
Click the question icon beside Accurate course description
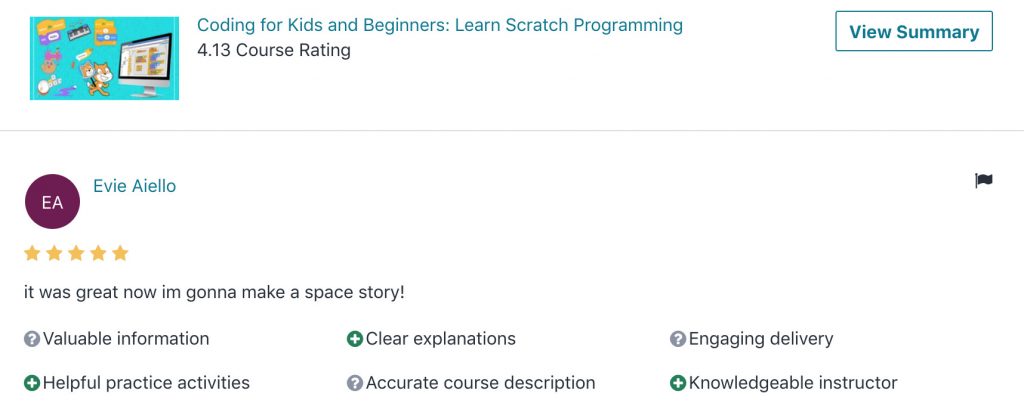tap(355, 383)
